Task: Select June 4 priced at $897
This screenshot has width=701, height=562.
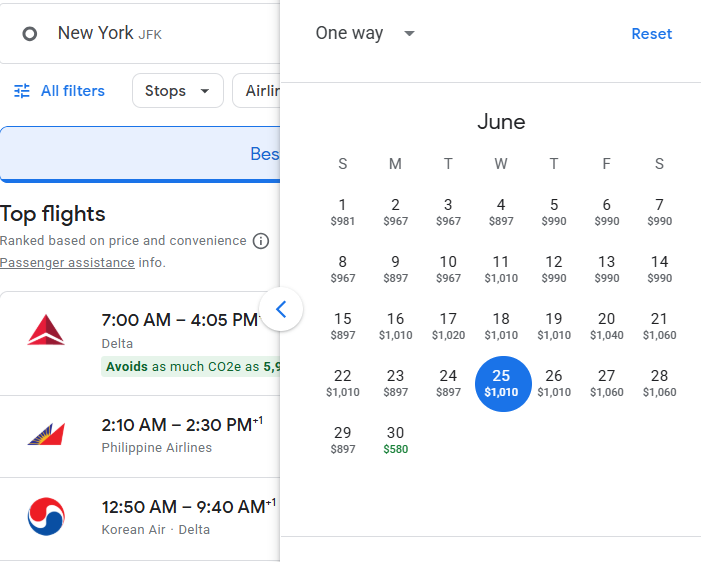Action: click(501, 211)
